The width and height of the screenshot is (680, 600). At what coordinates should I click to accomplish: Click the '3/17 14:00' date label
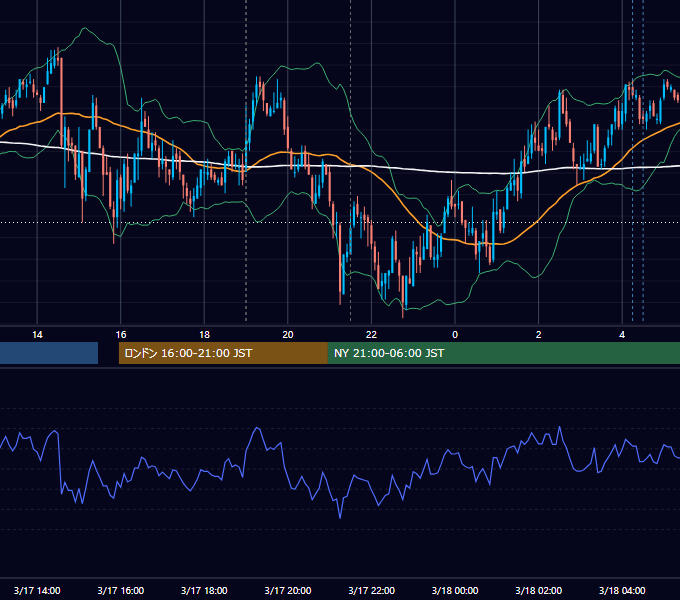point(37,590)
